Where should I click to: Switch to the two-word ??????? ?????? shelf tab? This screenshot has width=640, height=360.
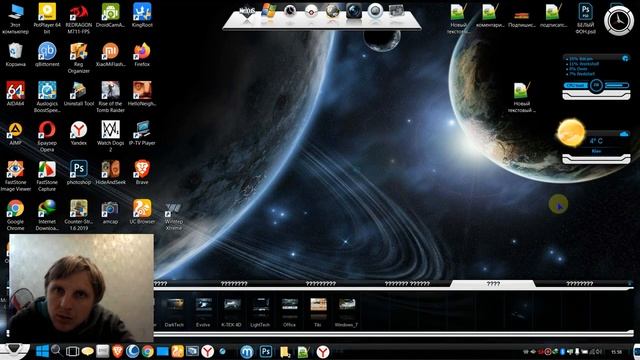point(407,283)
